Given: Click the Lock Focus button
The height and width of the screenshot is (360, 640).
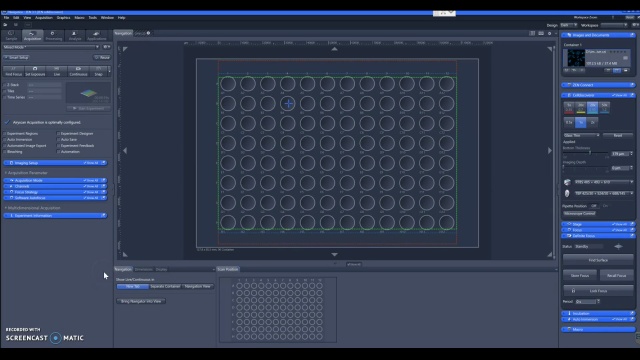Looking at the screenshot, I should tap(598, 291).
